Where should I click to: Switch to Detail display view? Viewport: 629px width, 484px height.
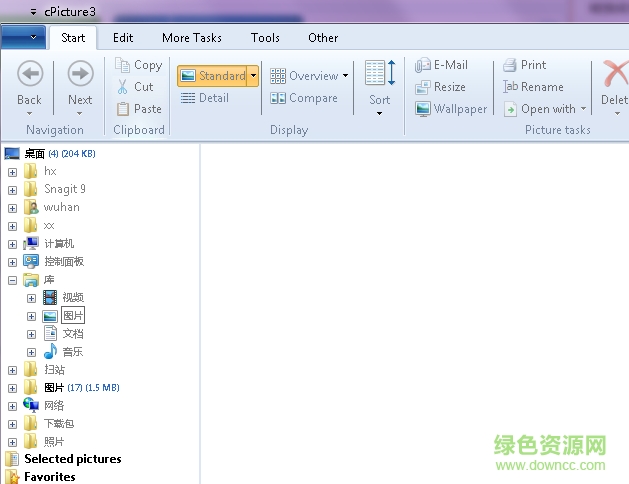(x=205, y=98)
